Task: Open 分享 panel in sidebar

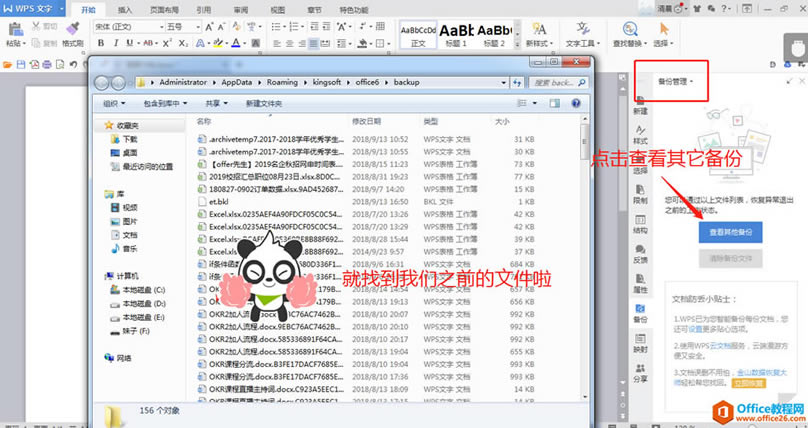Action: [x=641, y=373]
